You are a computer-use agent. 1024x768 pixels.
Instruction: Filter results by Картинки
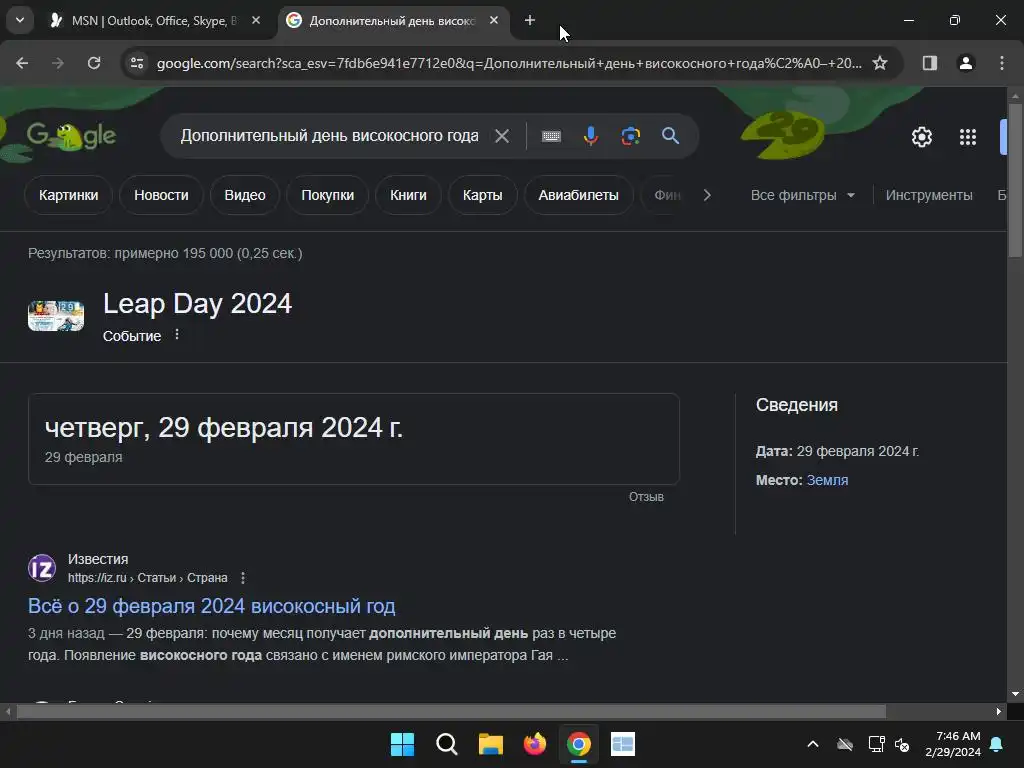coord(69,195)
